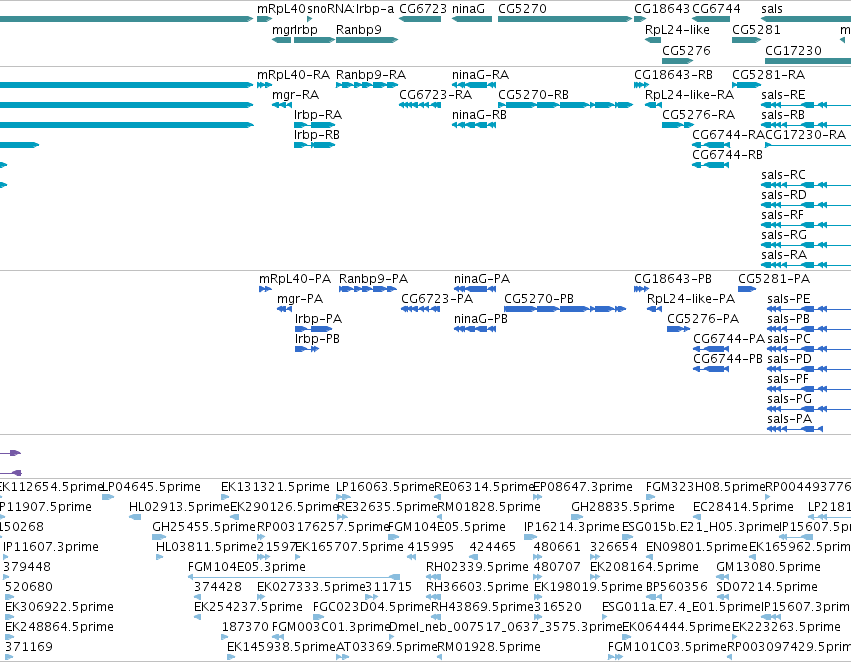
Task: Click the Ranbp9-RA transcript label
Action: (x=371, y=74)
